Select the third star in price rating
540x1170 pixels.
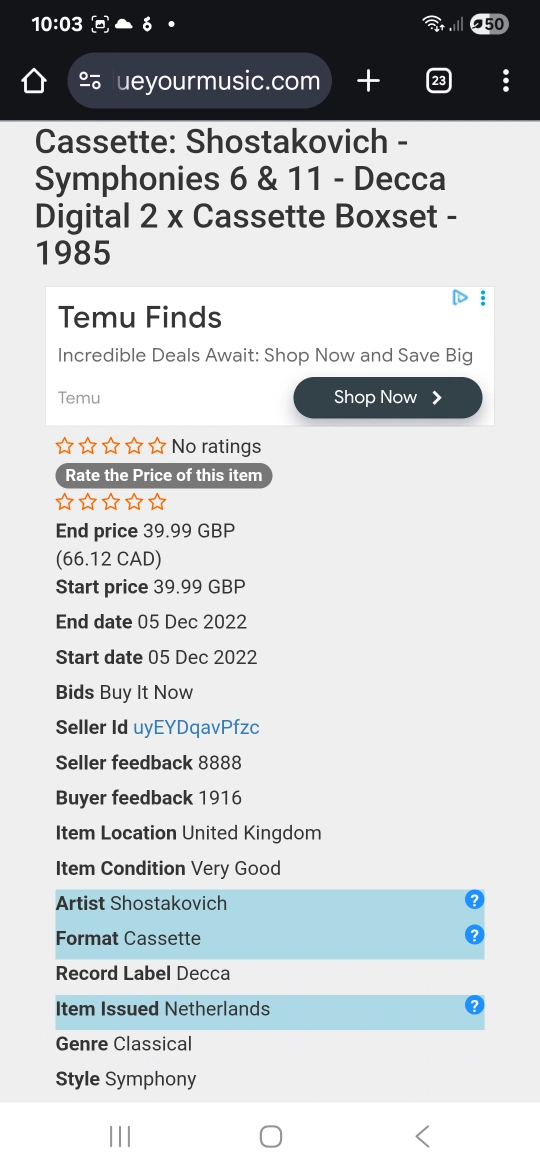coord(111,501)
